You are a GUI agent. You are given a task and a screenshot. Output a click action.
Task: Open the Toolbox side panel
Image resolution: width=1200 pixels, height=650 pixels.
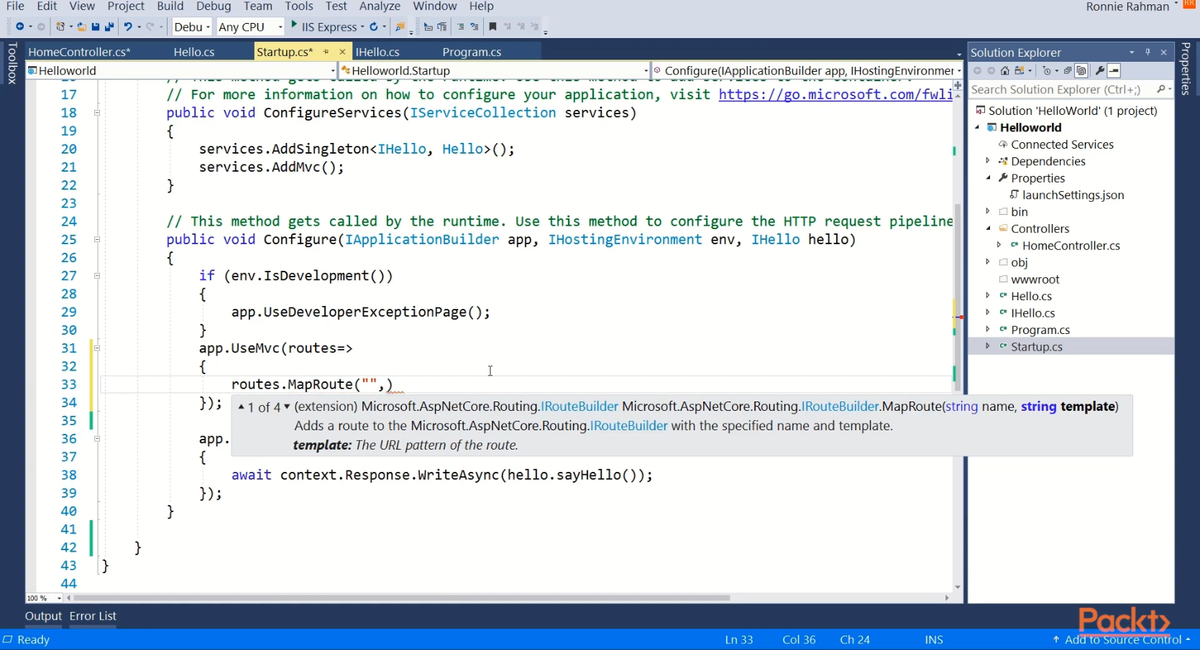(12, 62)
